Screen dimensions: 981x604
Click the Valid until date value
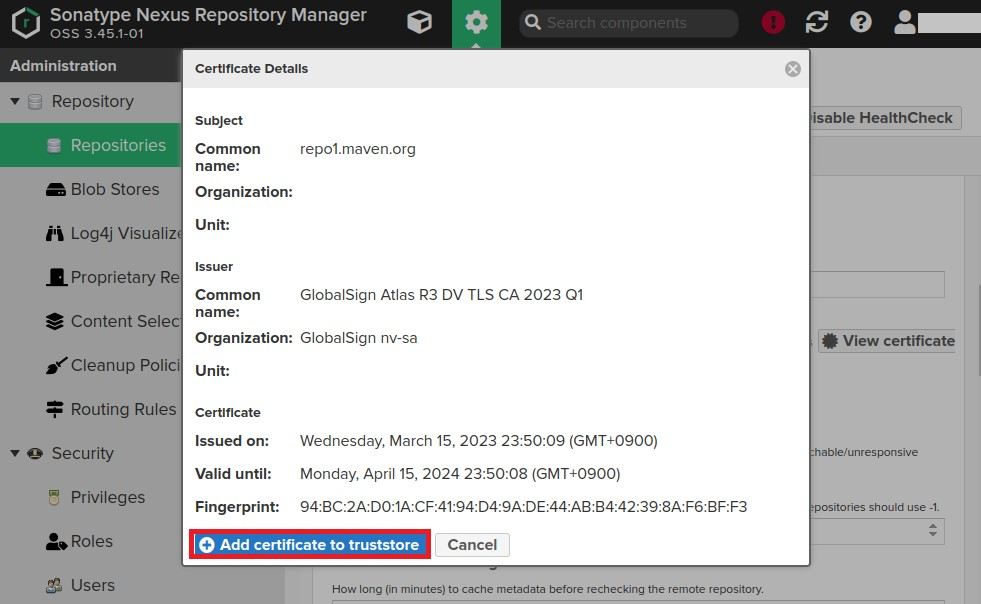tap(460, 474)
